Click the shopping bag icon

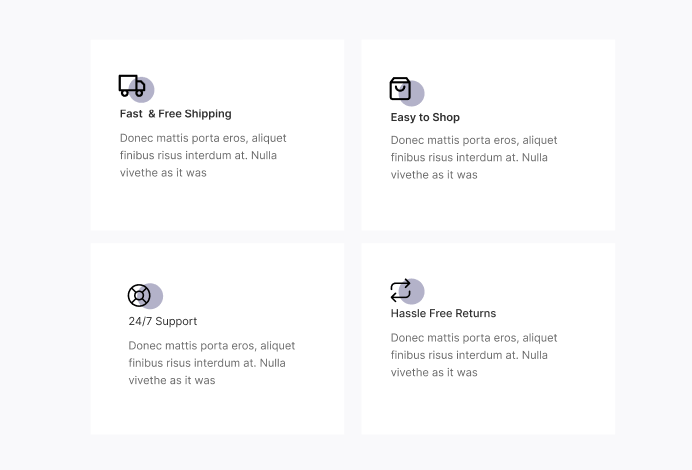(x=399, y=89)
